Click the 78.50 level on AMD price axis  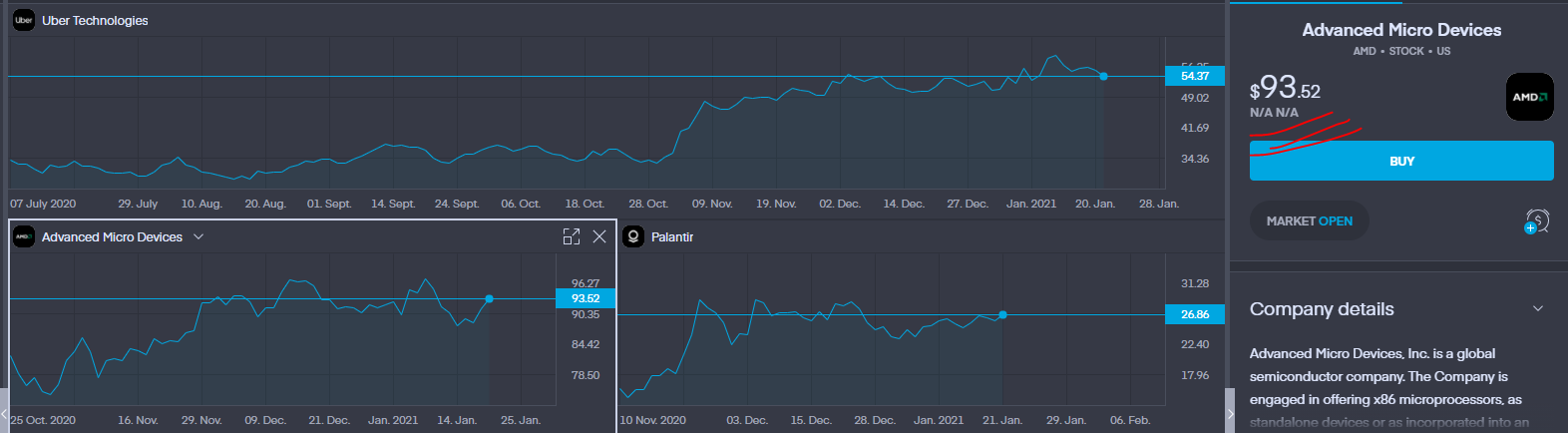[586, 375]
